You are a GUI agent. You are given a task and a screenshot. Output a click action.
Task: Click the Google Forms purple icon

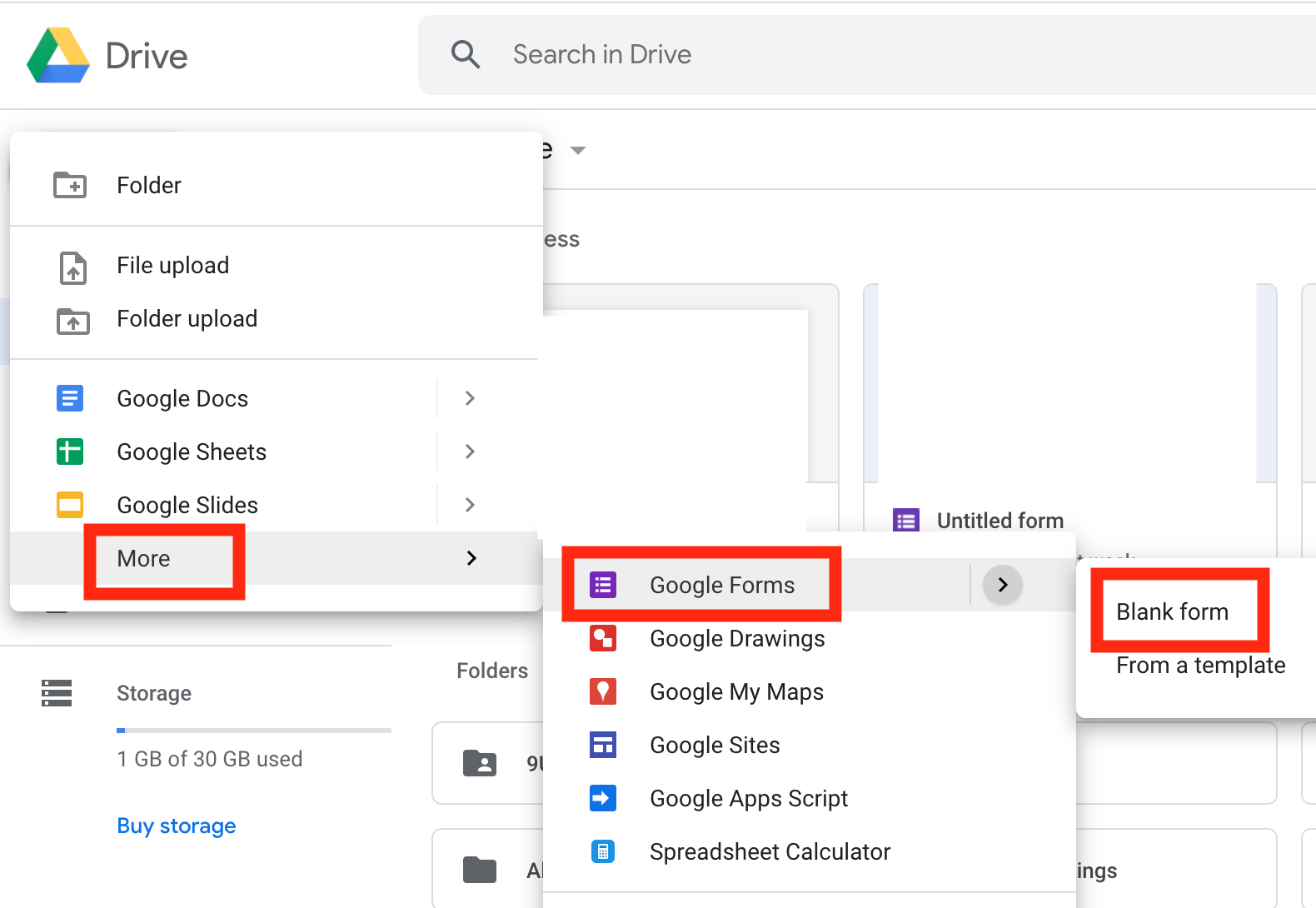coord(602,585)
